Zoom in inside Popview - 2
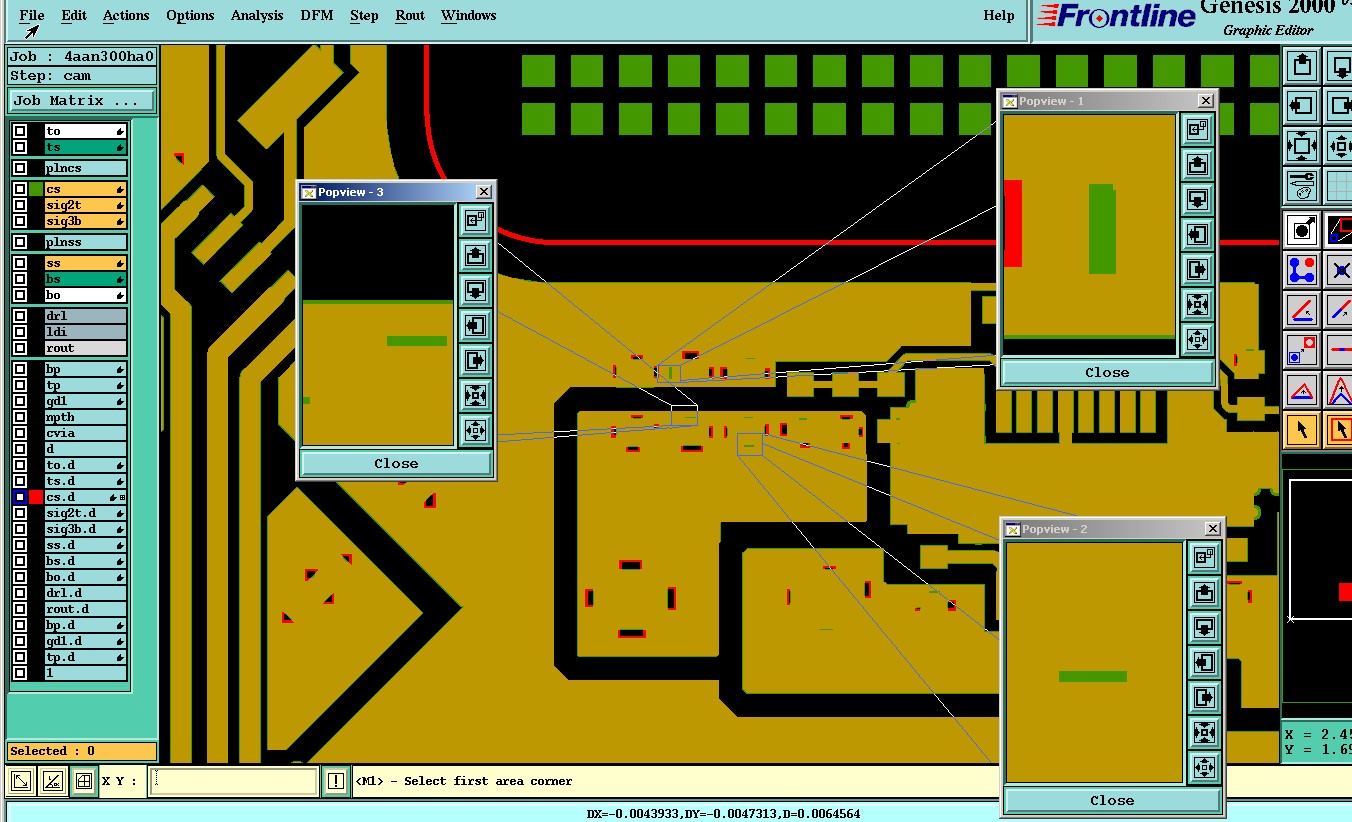Viewport: 1352px width, 822px height. pyautogui.click(x=1204, y=732)
